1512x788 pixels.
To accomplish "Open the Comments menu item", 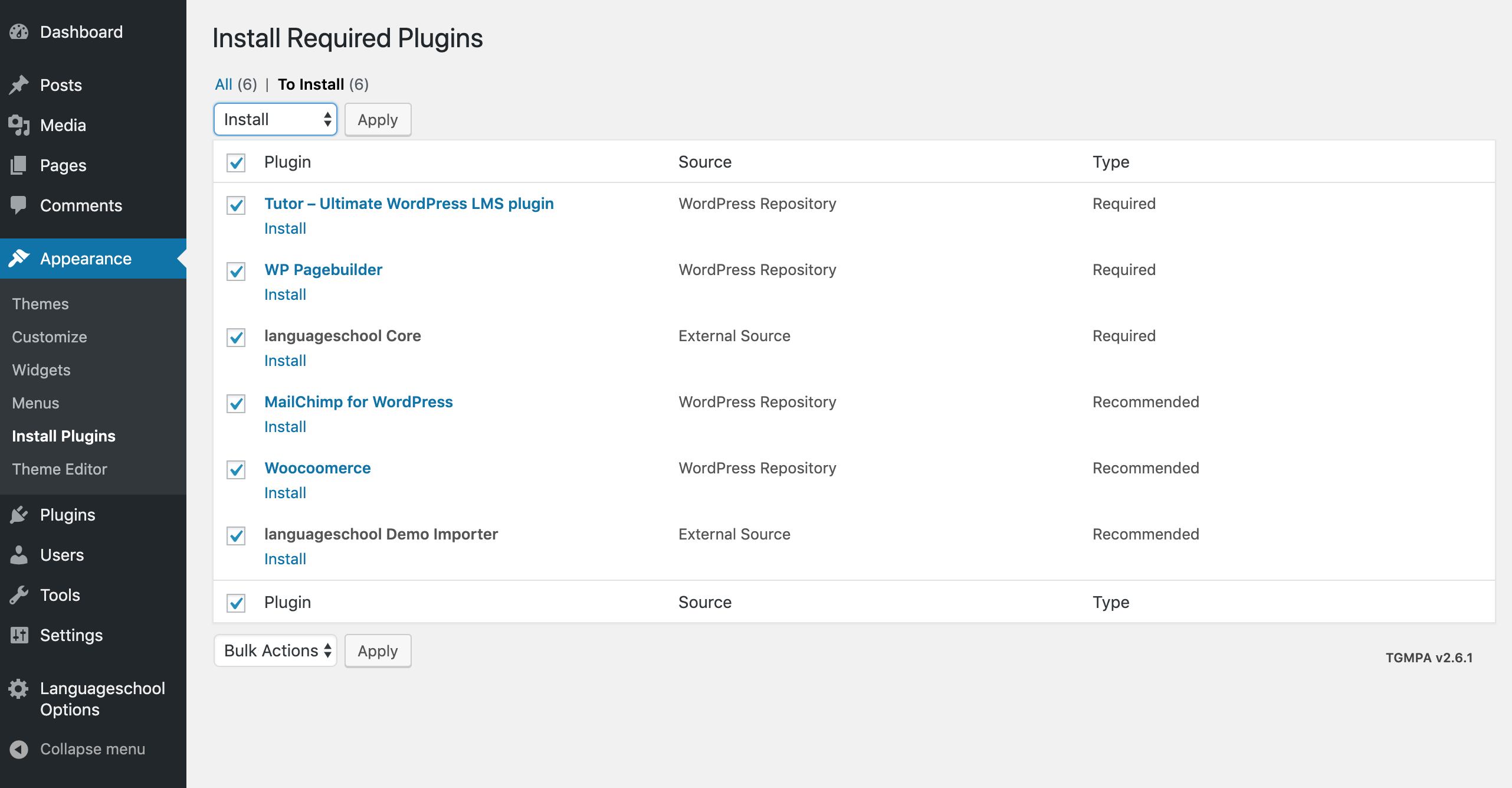I will pyautogui.click(x=93, y=205).
